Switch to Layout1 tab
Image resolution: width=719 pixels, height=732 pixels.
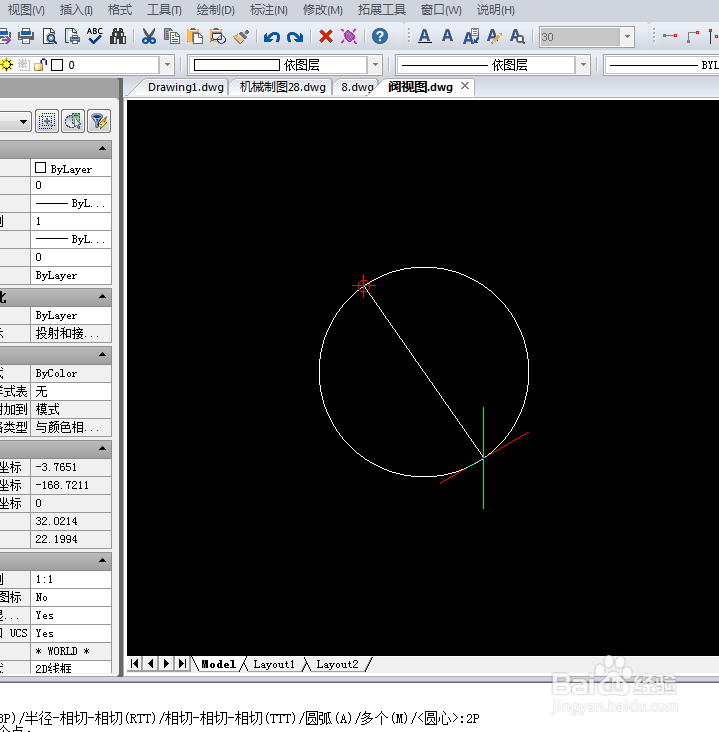pos(274,664)
